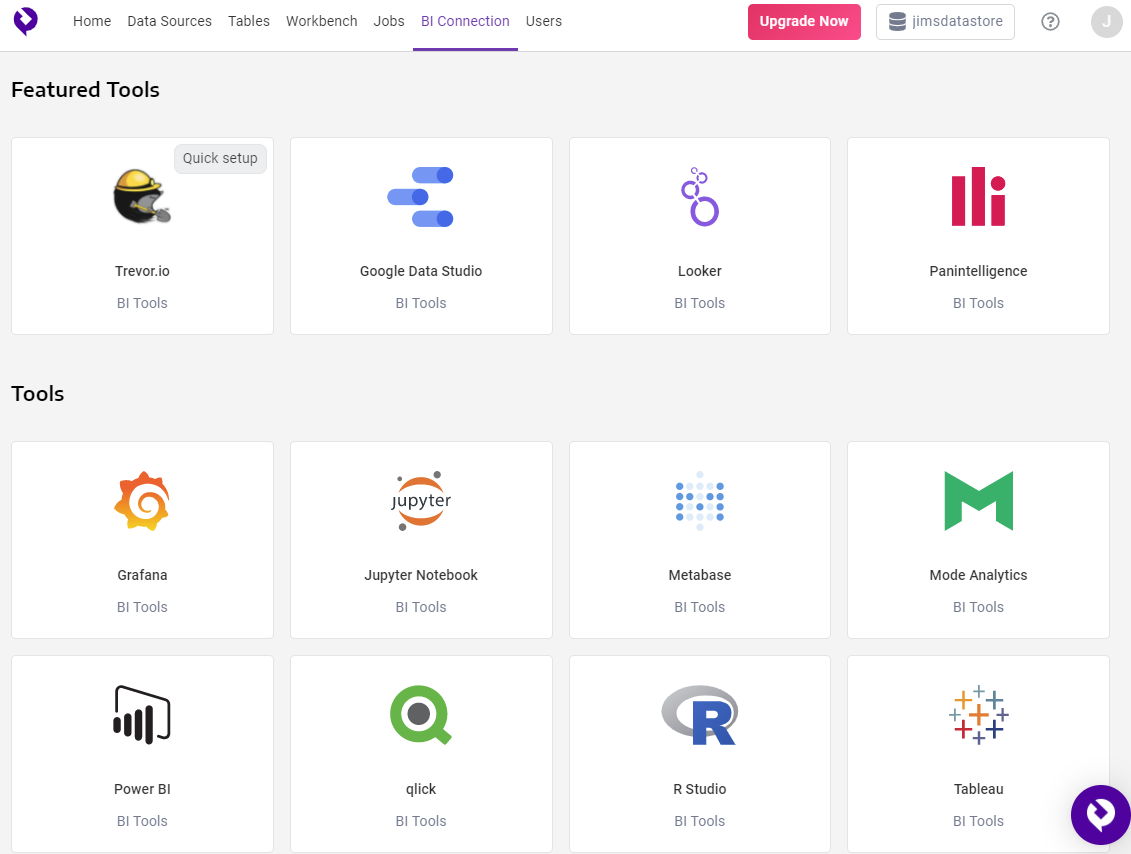
Task: Select the Power BI icon
Action: click(x=142, y=714)
